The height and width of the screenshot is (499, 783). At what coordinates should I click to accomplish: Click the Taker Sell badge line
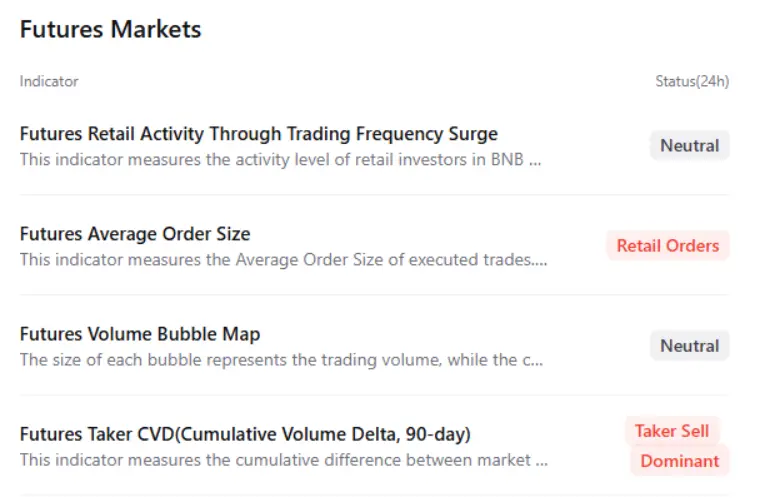(672, 431)
